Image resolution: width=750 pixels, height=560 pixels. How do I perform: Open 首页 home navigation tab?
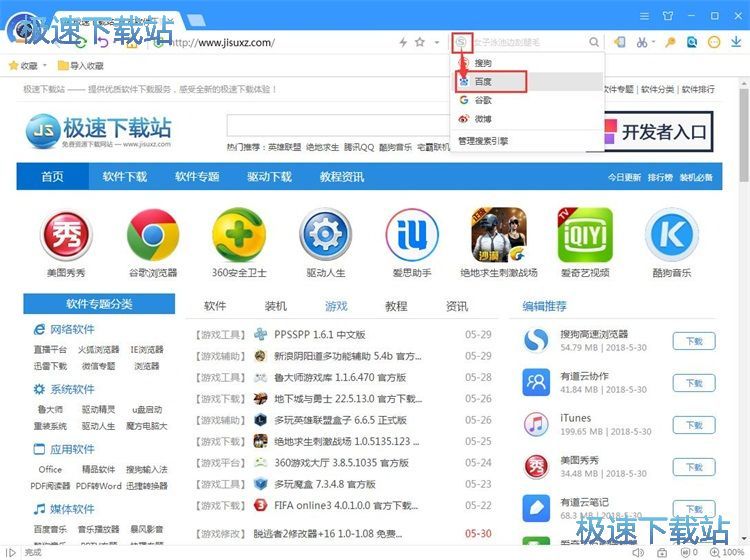click(52, 176)
